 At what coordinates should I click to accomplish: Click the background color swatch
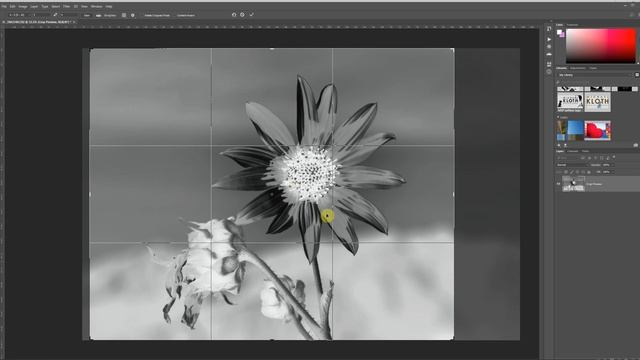[562, 36]
